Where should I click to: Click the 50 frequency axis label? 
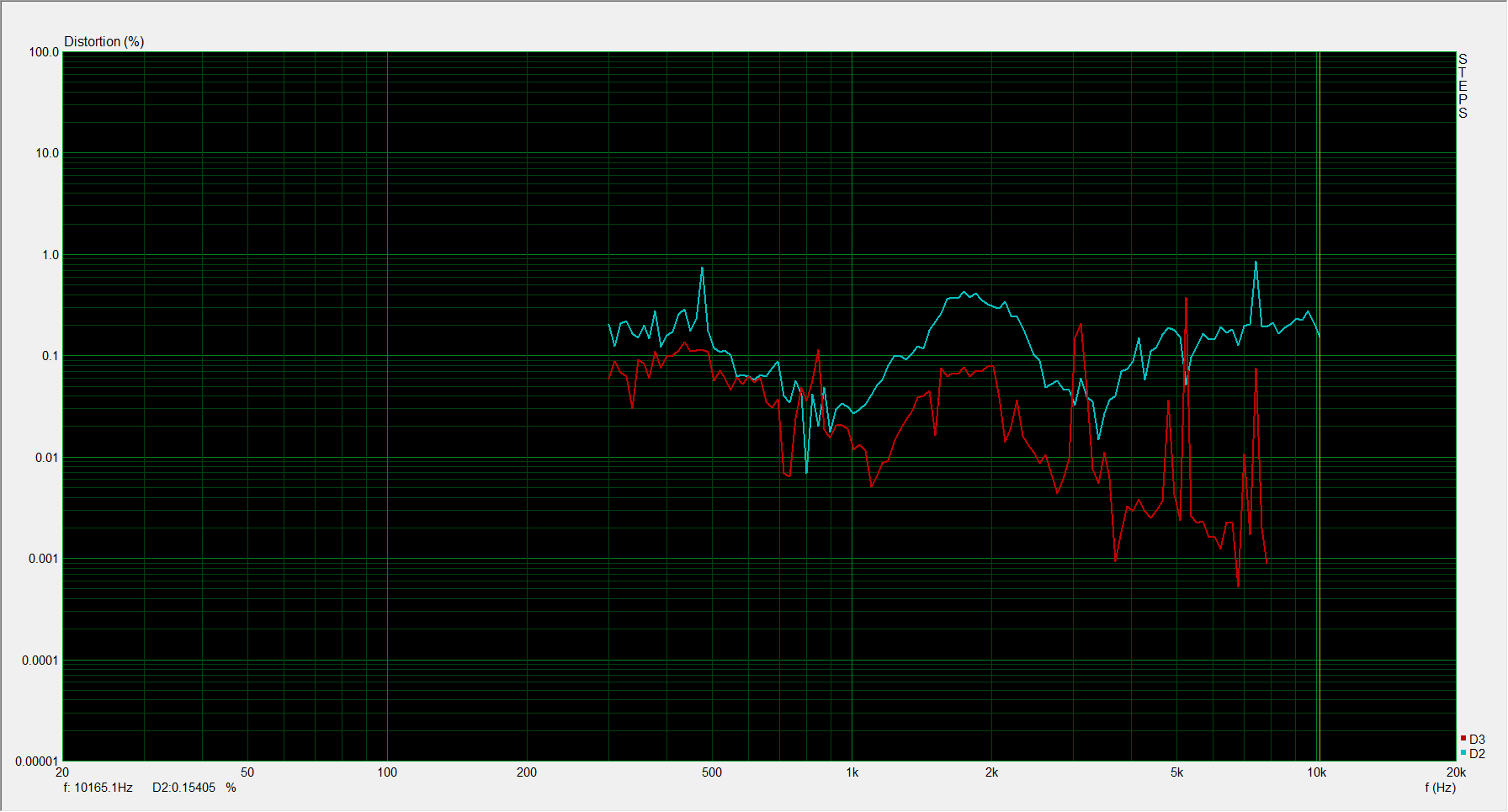pos(247,772)
